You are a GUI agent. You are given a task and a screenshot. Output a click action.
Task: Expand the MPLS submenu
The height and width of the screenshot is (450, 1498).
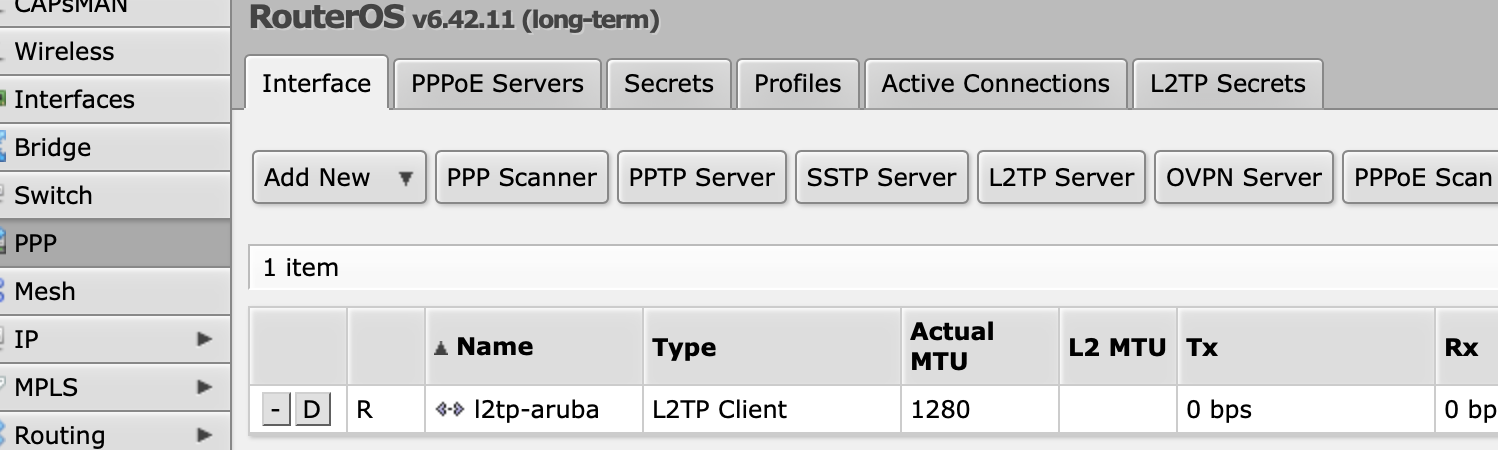pos(115,387)
